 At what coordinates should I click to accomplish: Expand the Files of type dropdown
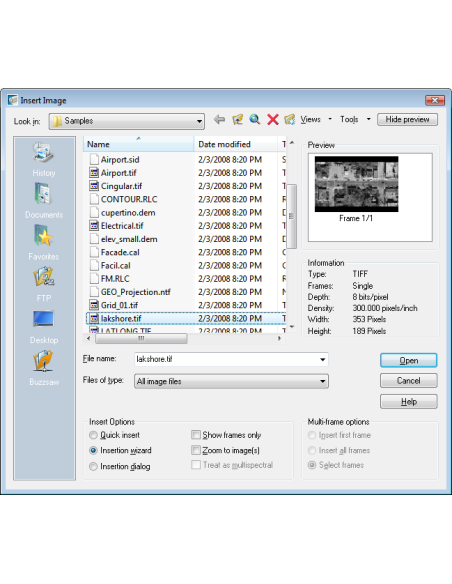(231, 381)
